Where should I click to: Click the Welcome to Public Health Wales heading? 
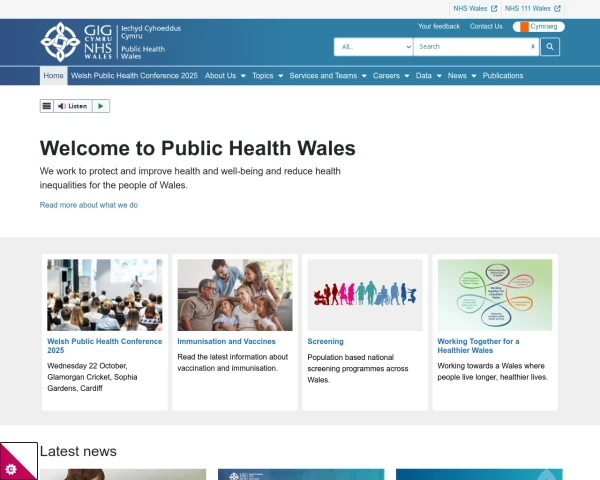pyautogui.click(x=198, y=148)
